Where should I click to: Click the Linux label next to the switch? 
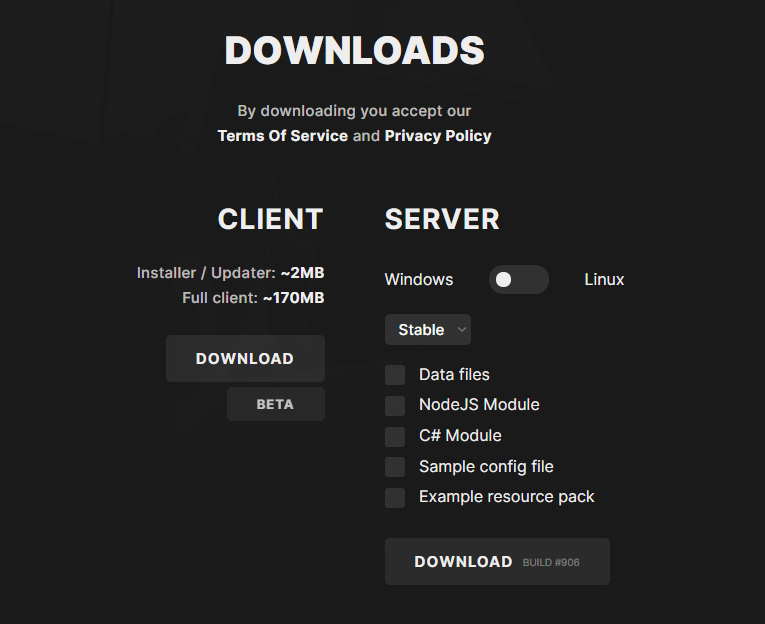[604, 280]
